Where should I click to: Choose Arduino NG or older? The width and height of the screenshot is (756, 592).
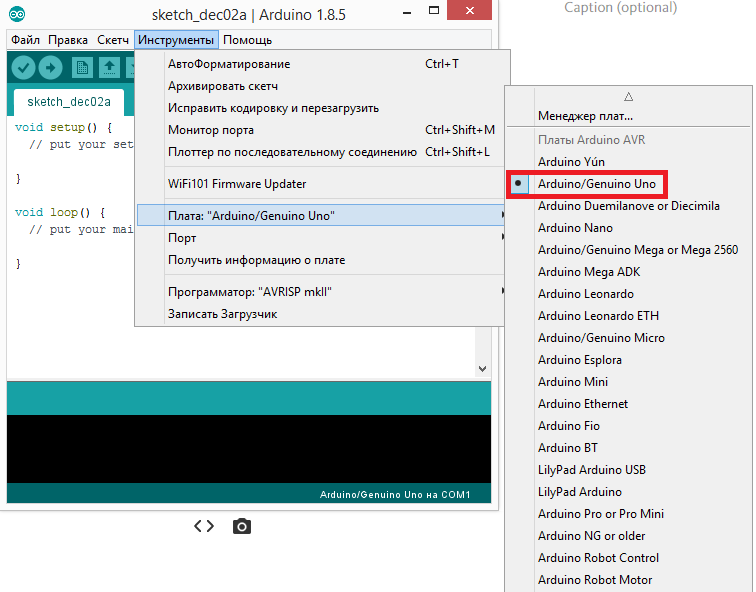coord(629,536)
